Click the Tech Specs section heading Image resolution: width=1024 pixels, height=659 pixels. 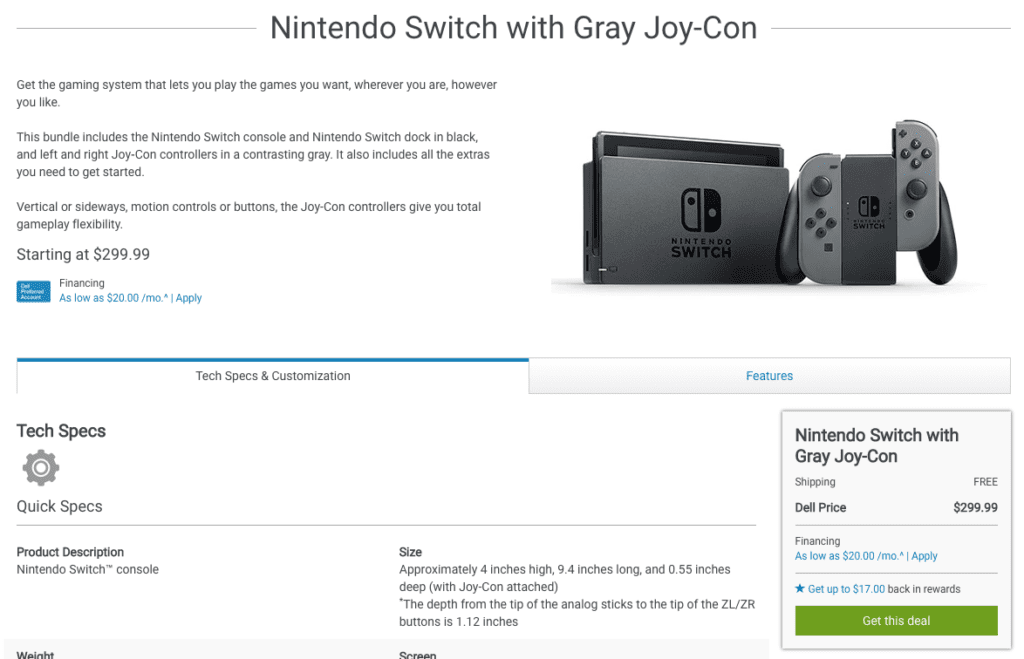61,431
